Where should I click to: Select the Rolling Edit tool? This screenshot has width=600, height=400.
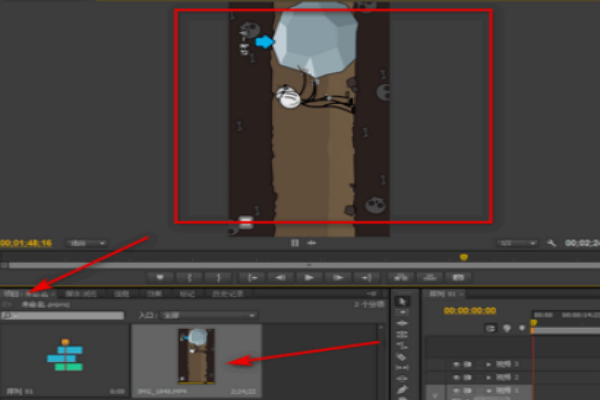402,335
